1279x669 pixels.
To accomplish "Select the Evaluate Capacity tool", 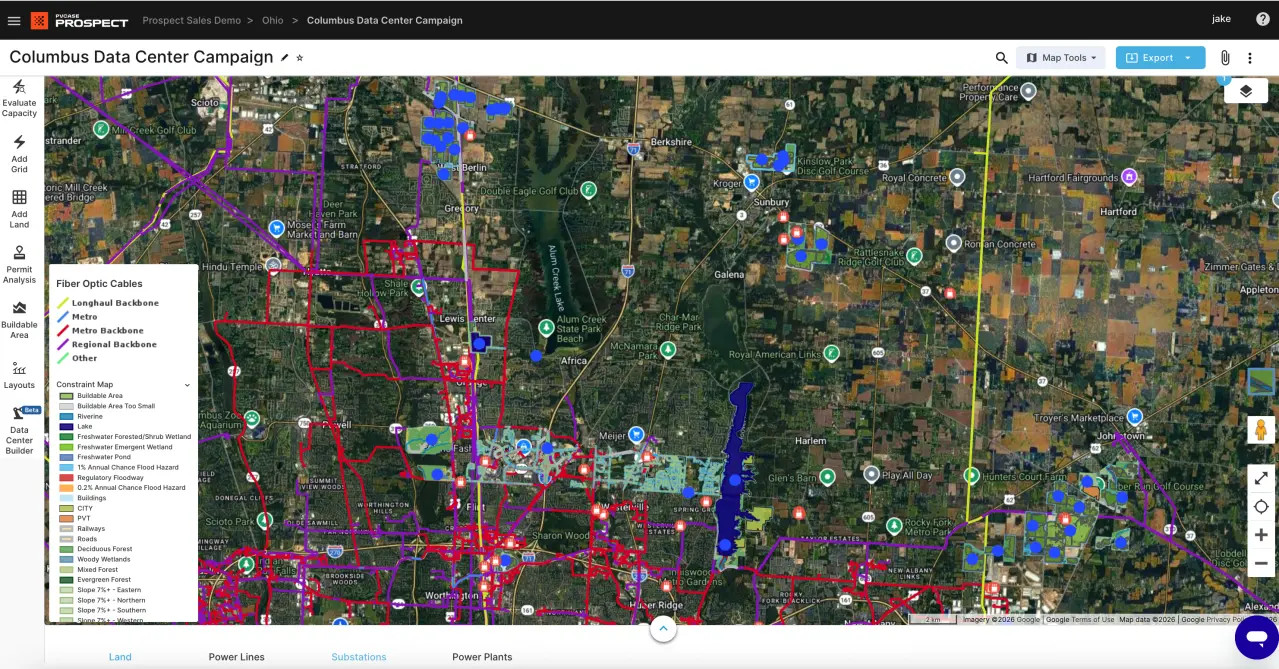I will click(19, 99).
